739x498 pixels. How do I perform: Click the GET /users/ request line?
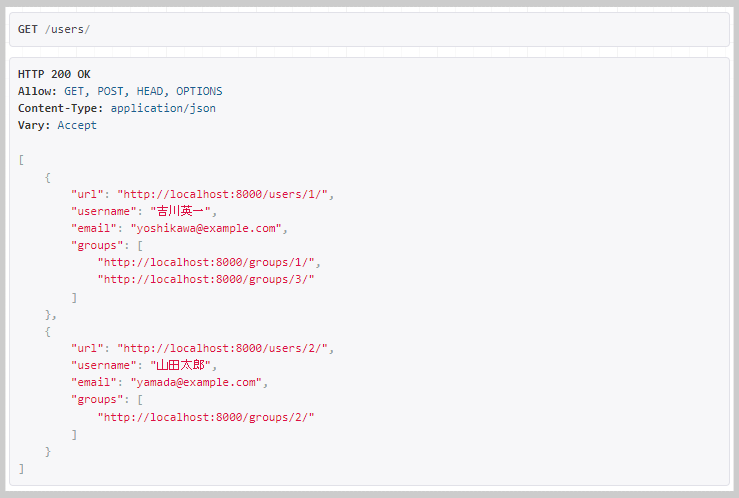(x=54, y=29)
